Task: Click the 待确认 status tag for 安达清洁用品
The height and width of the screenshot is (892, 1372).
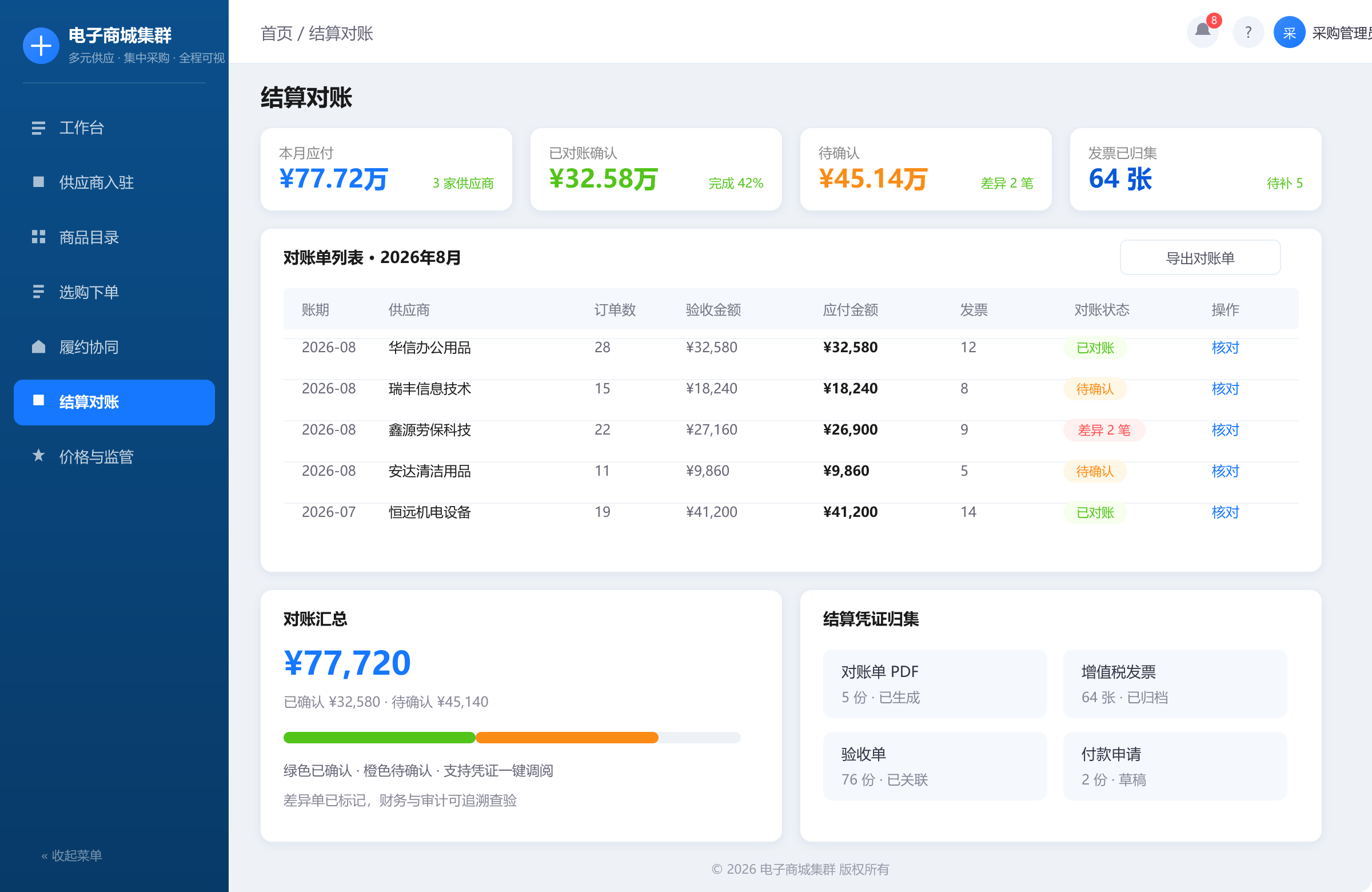Action: pyautogui.click(x=1095, y=471)
